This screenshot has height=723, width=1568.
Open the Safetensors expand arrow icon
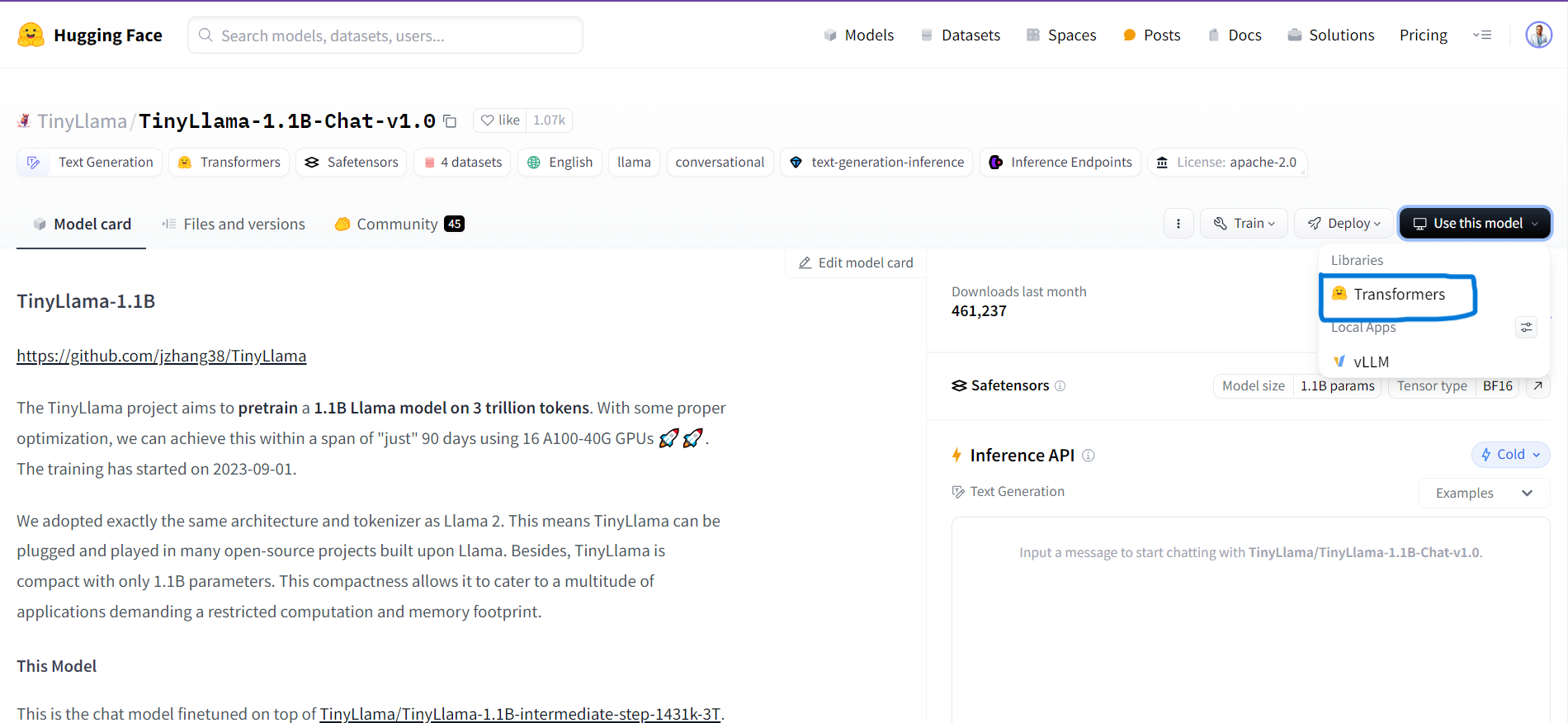(1538, 385)
